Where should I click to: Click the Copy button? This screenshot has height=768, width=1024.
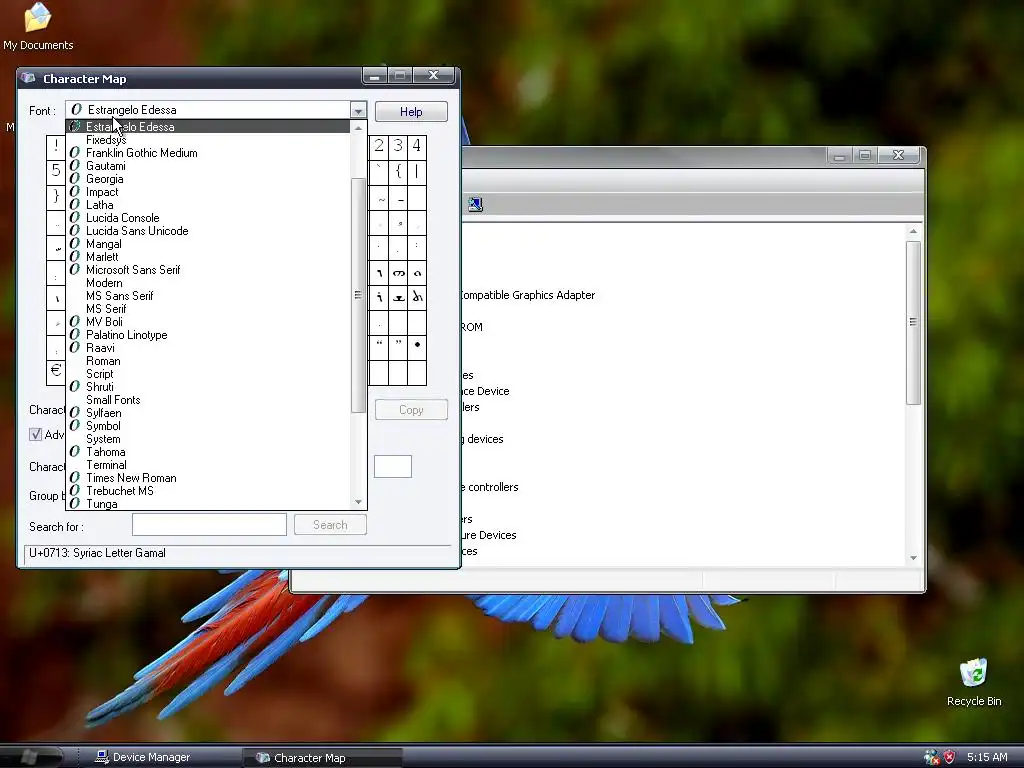coord(411,409)
